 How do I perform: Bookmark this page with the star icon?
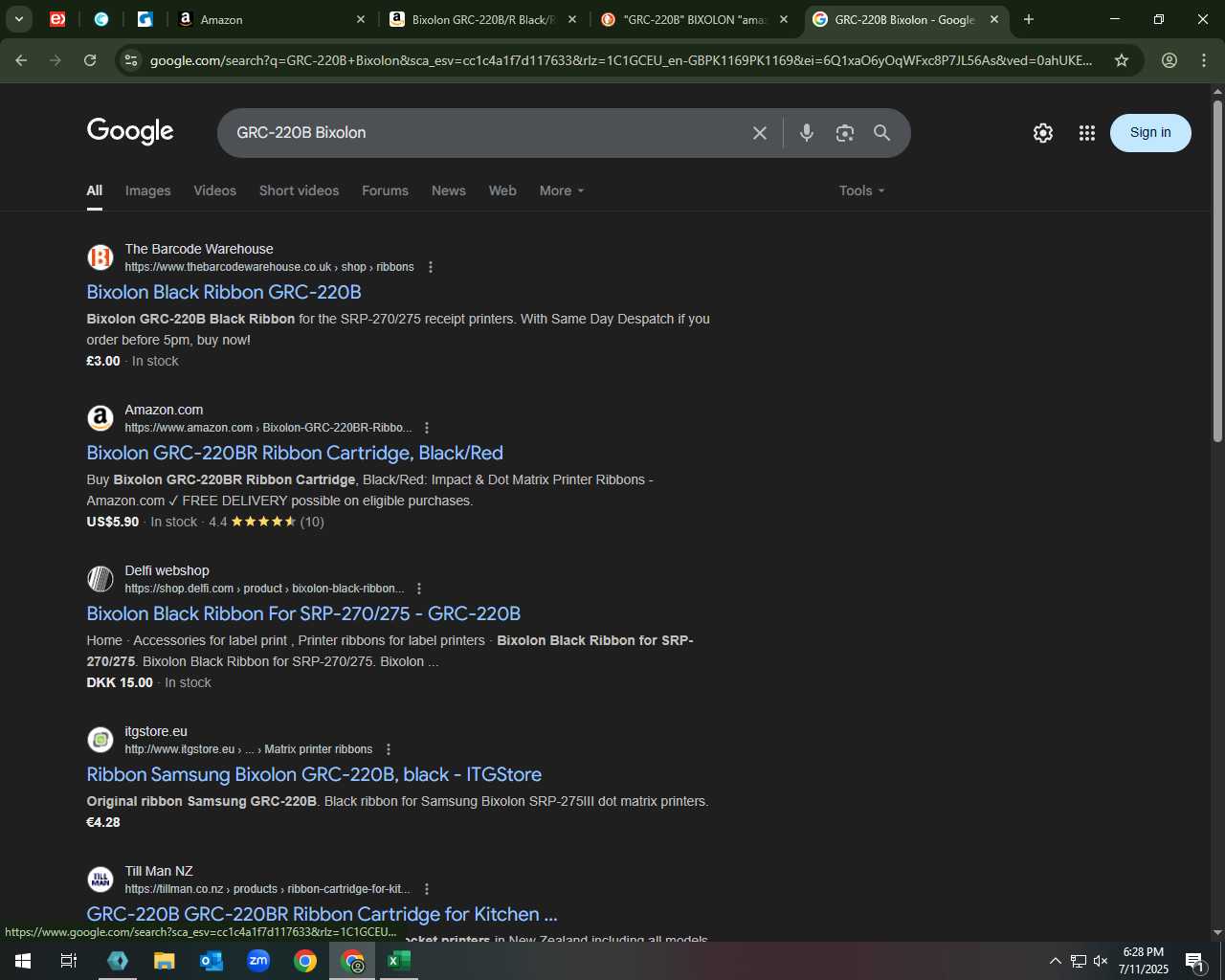tap(1122, 60)
